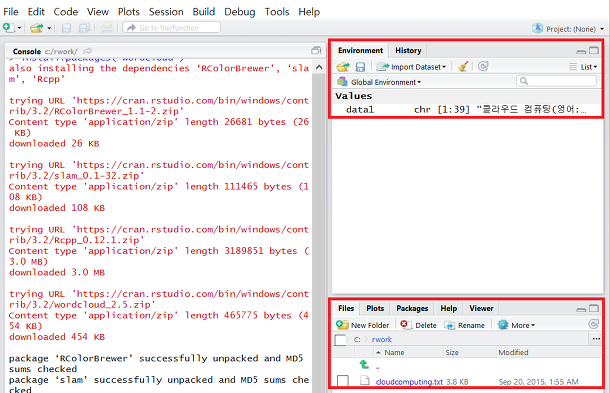The width and height of the screenshot is (610, 393).
Task: Open the New File dropdown arrow
Action: click(19, 28)
